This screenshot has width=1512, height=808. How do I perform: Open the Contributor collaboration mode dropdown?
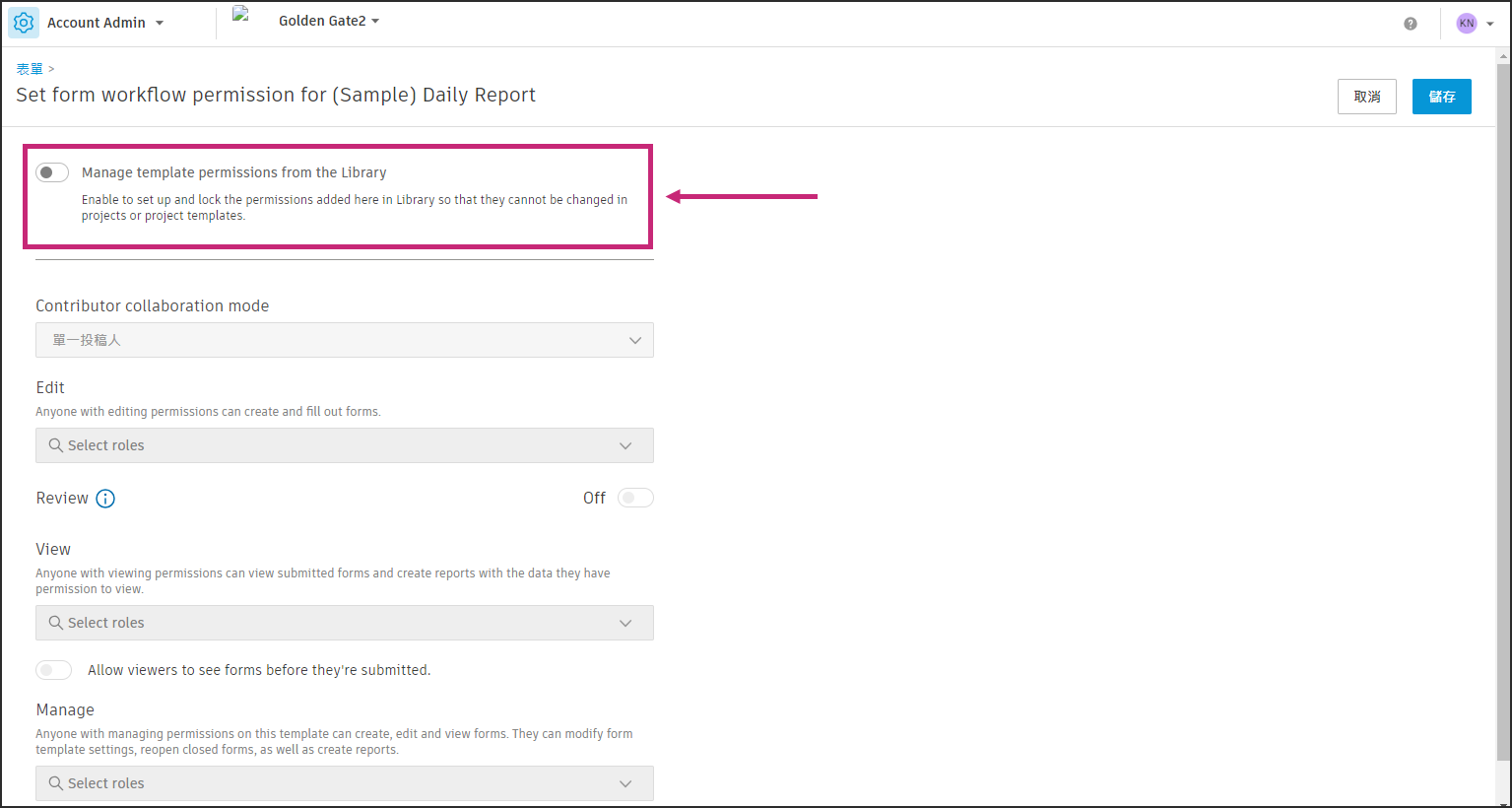click(345, 340)
